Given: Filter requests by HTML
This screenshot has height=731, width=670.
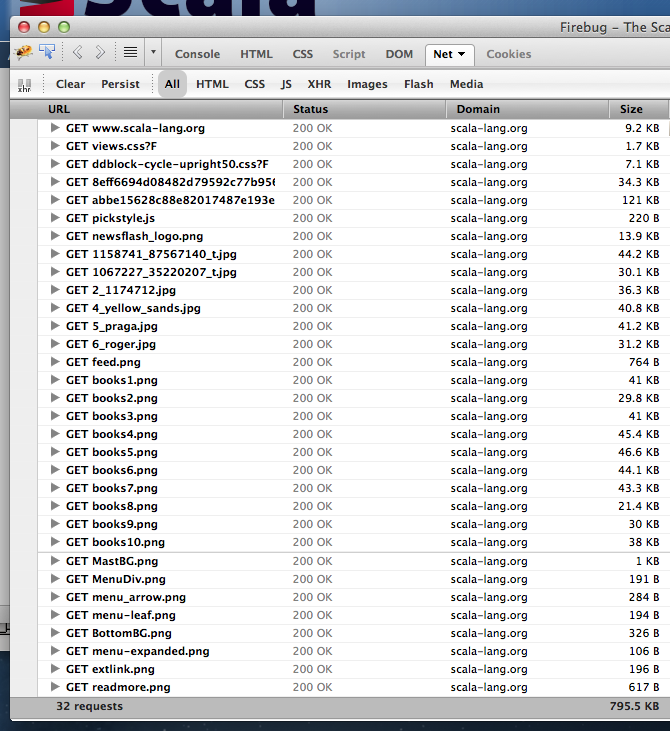Looking at the screenshot, I should point(212,84).
